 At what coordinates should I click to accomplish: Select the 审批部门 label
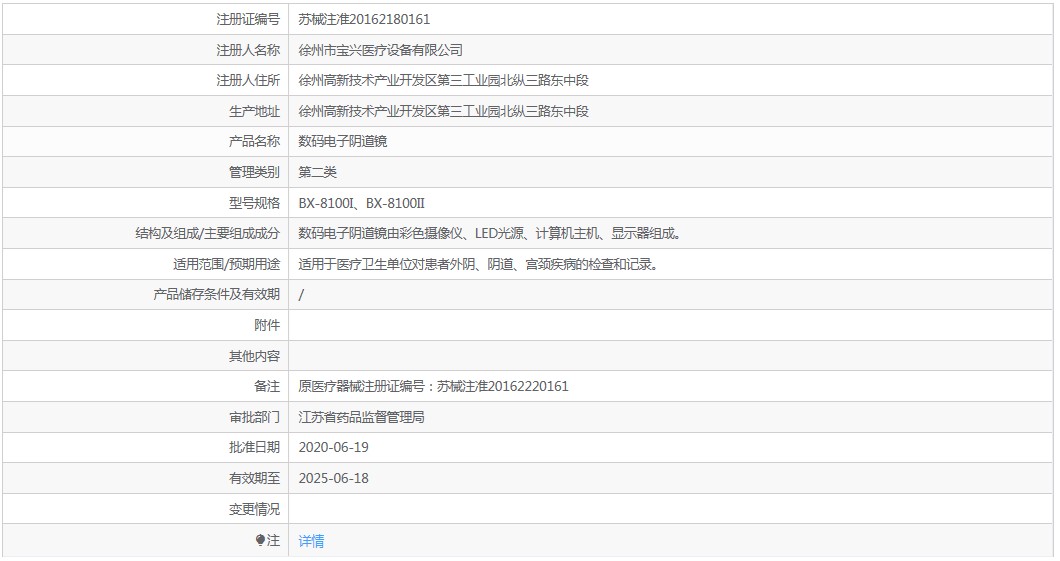[254, 417]
